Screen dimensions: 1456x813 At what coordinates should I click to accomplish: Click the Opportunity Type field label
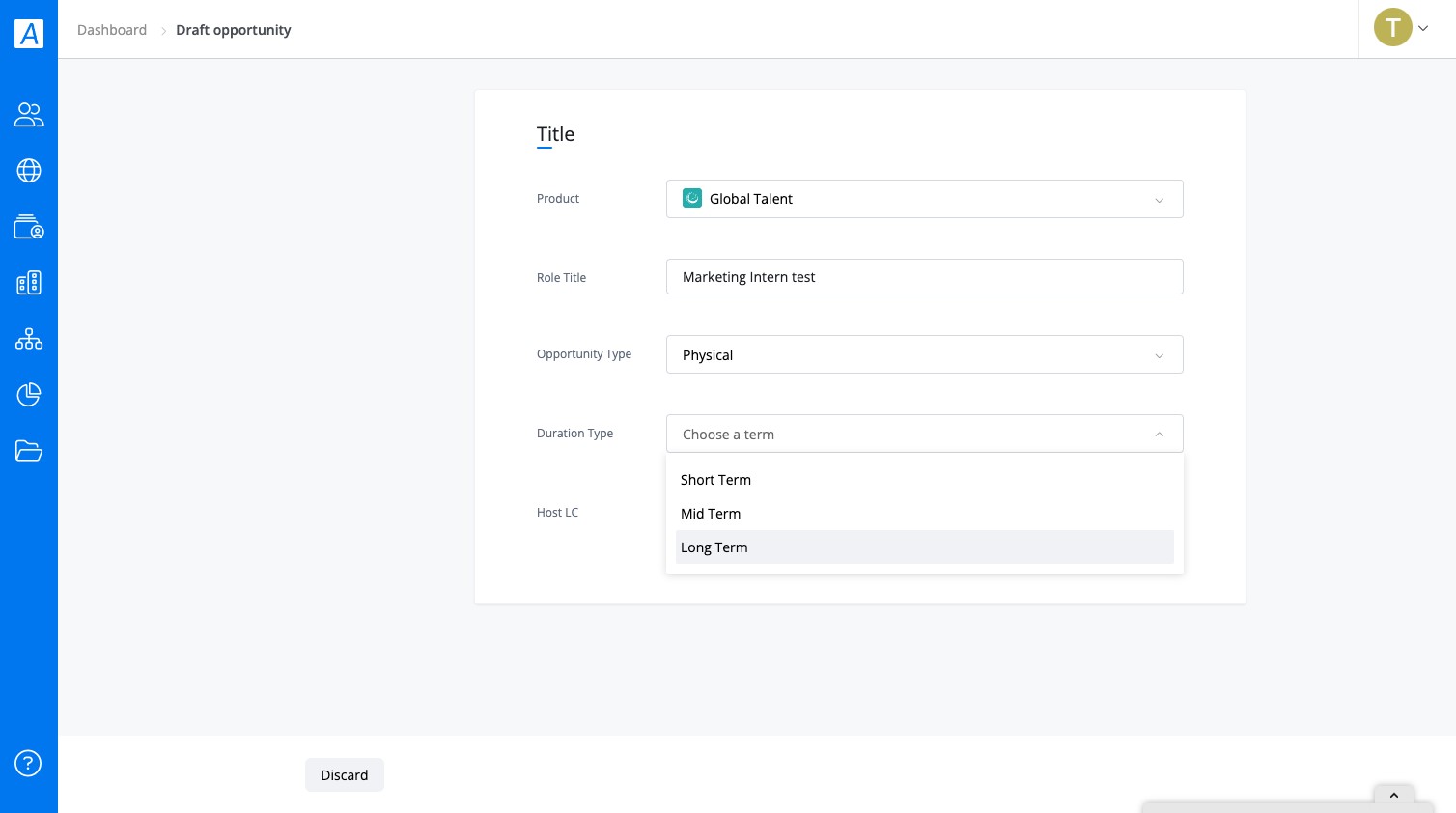[584, 354]
